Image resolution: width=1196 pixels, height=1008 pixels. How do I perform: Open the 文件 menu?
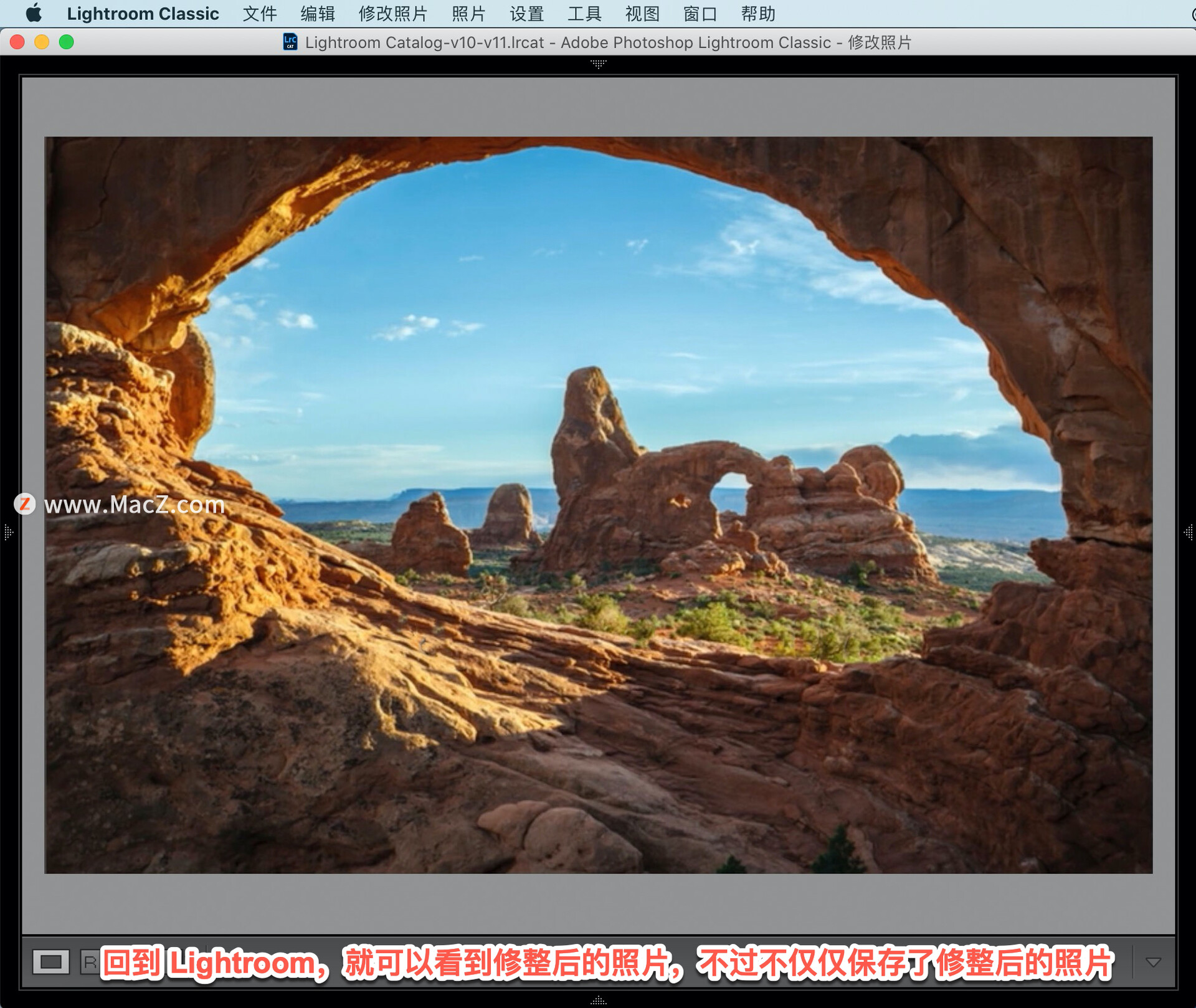click(260, 13)
